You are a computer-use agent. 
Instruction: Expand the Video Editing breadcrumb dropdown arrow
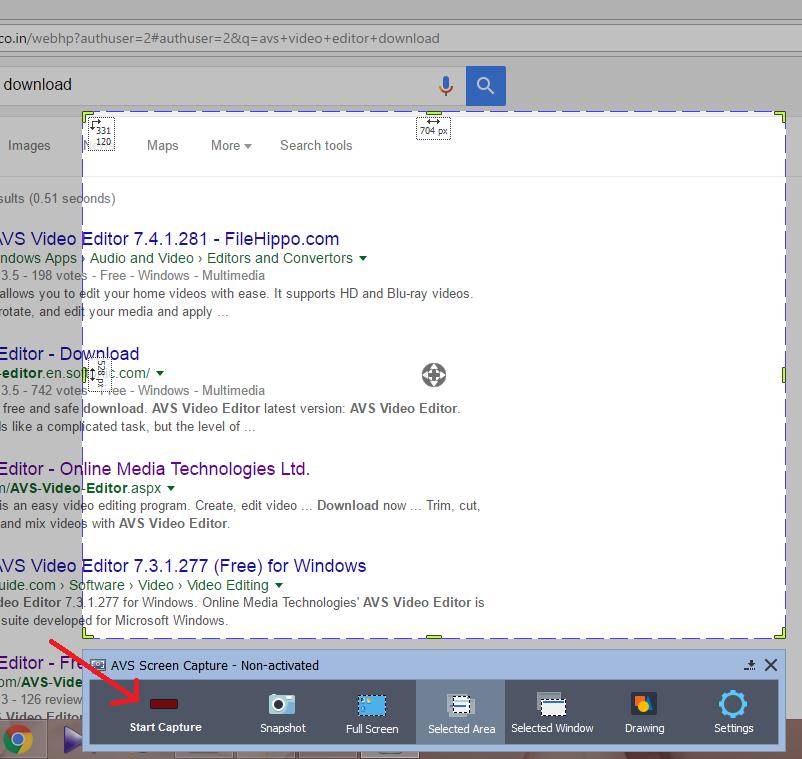click(x=279, y=585)
